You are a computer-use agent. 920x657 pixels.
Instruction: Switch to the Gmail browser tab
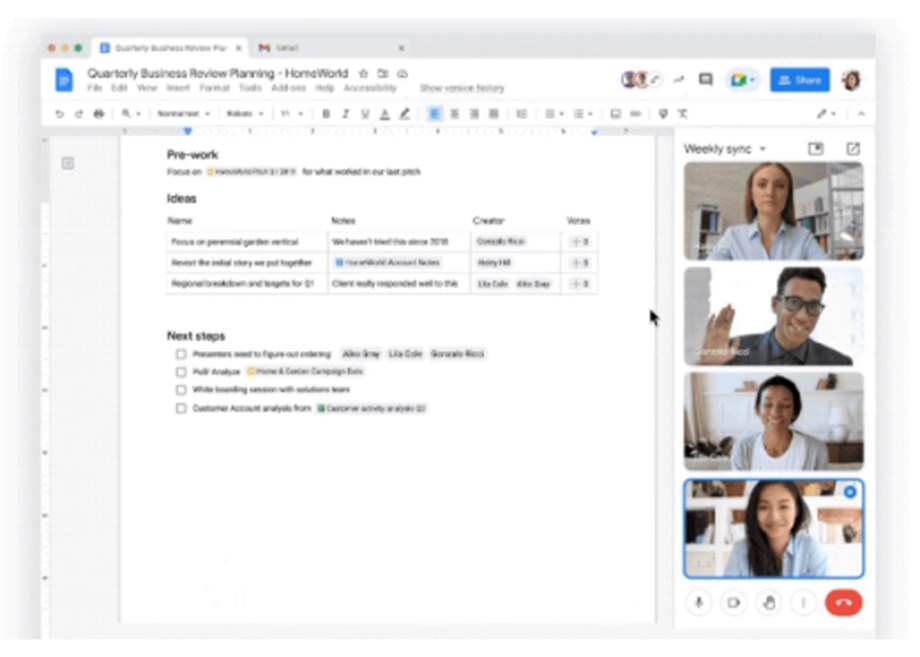click(290, 46)
